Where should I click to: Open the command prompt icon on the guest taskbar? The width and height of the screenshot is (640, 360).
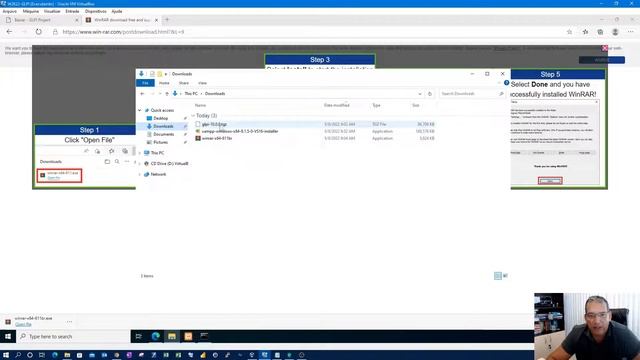[x=204, y=336]
